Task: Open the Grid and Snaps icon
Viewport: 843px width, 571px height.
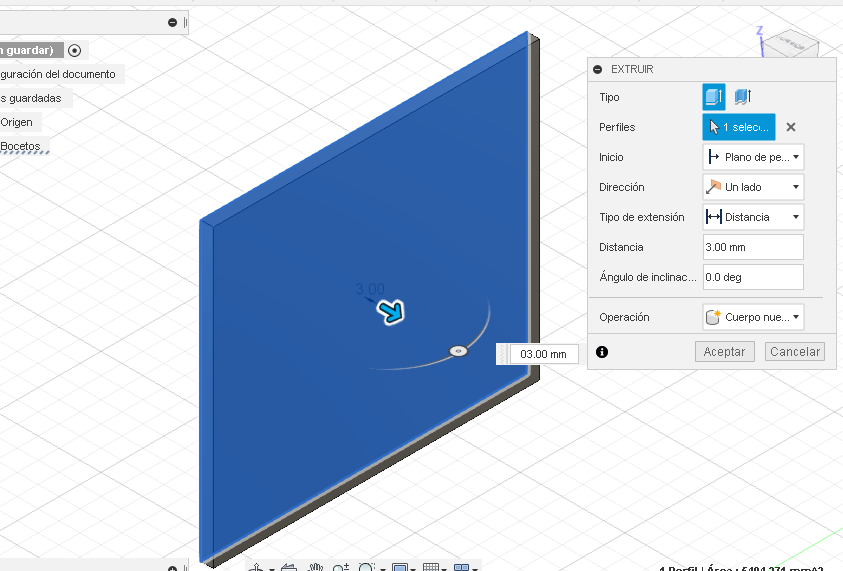Action: [x=431, y=567]
